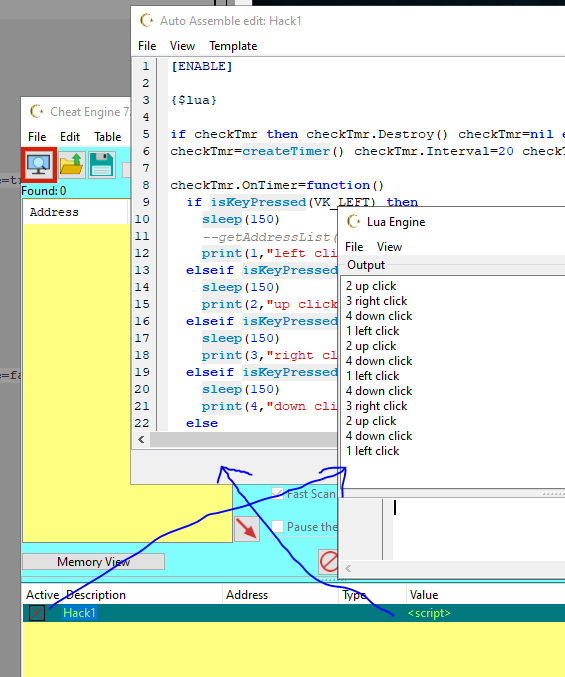Toggle the Fast Scan checkbox
The height and width of the screenshot is (677, 565).
(x=278, y=494)
